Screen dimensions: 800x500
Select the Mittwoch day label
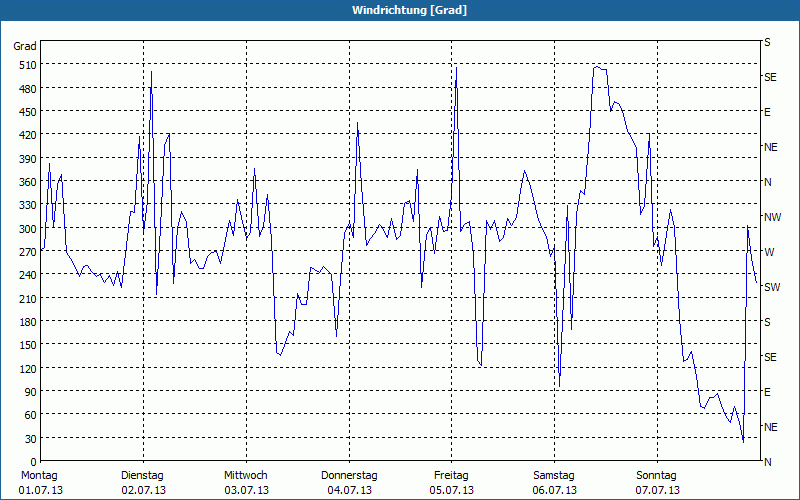click(246, 476)
